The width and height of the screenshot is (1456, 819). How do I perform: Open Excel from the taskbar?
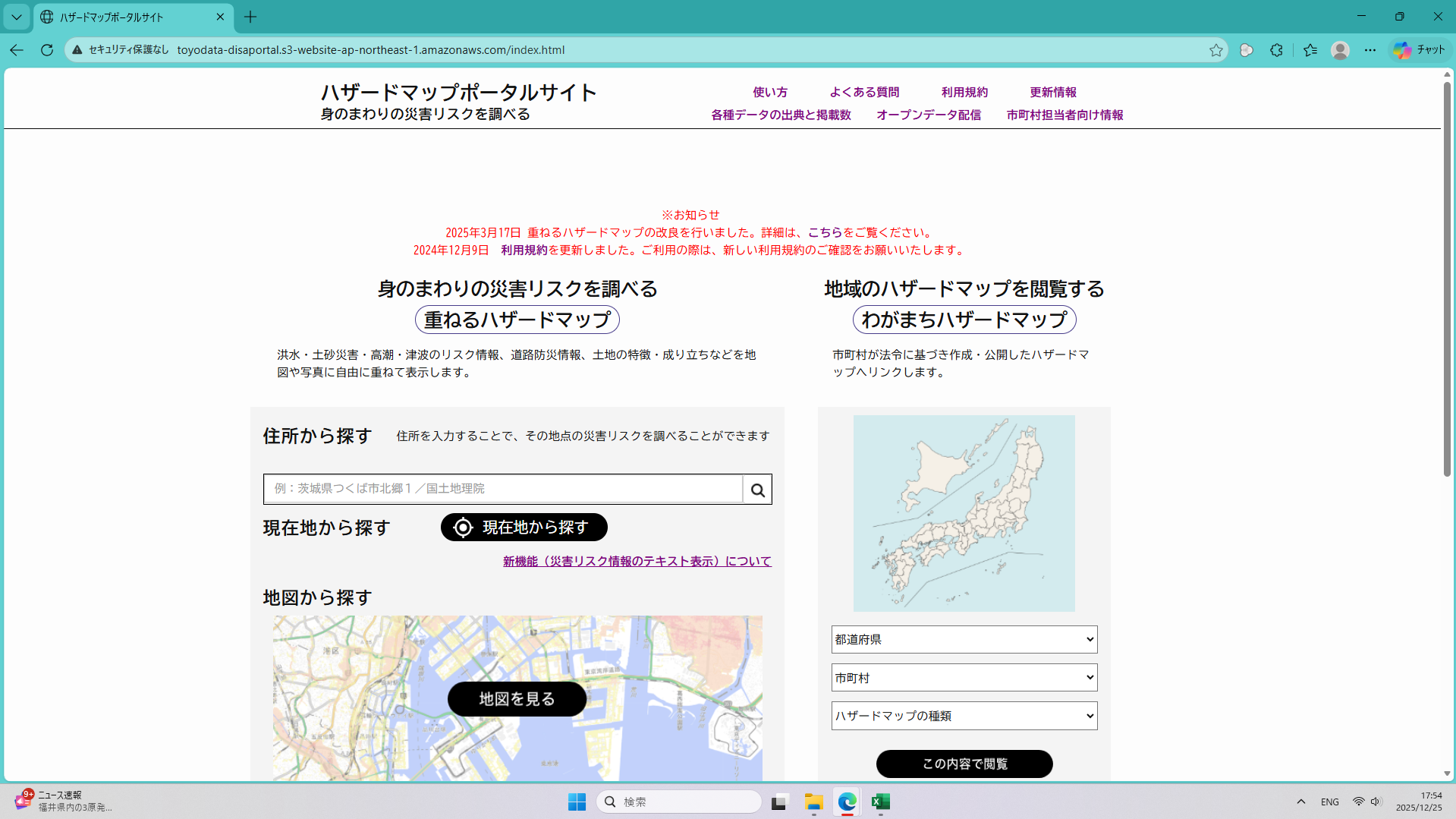880,802
